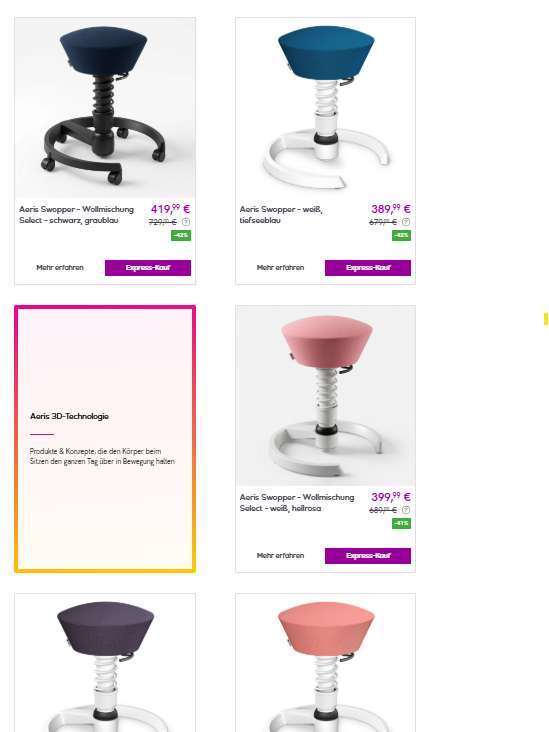Express-Kauf the weiß tiefseeblau Swopper

[368, 268]
